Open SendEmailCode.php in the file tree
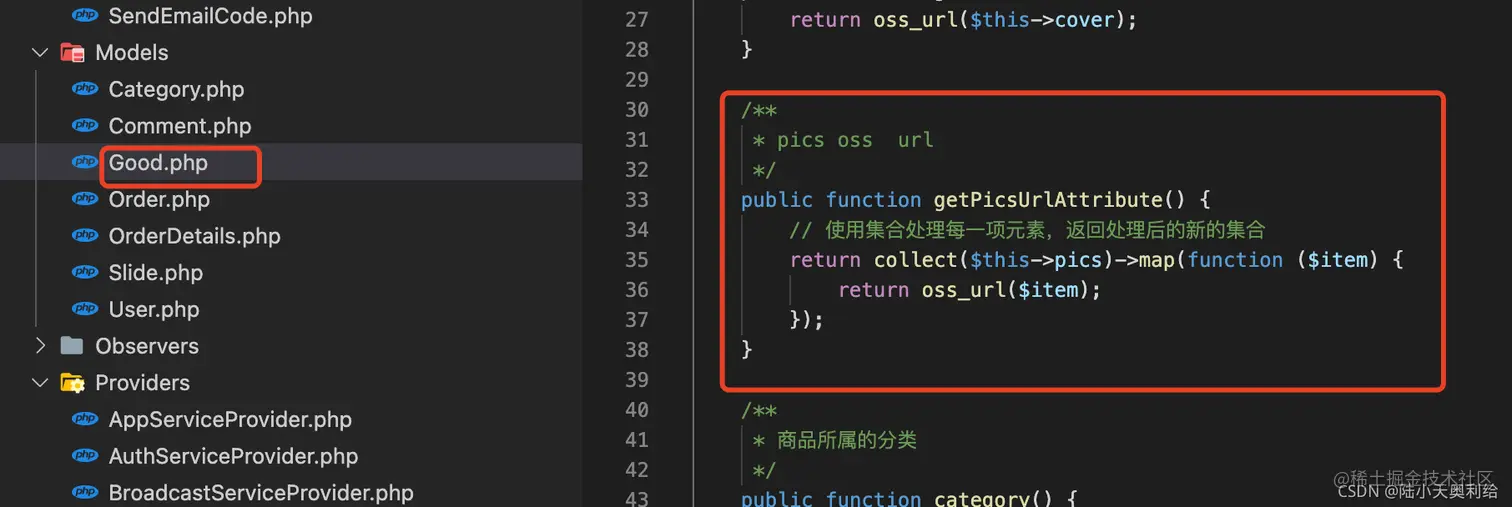The height and width of the screenshot is (507, 1512). (x=210, y=16)
